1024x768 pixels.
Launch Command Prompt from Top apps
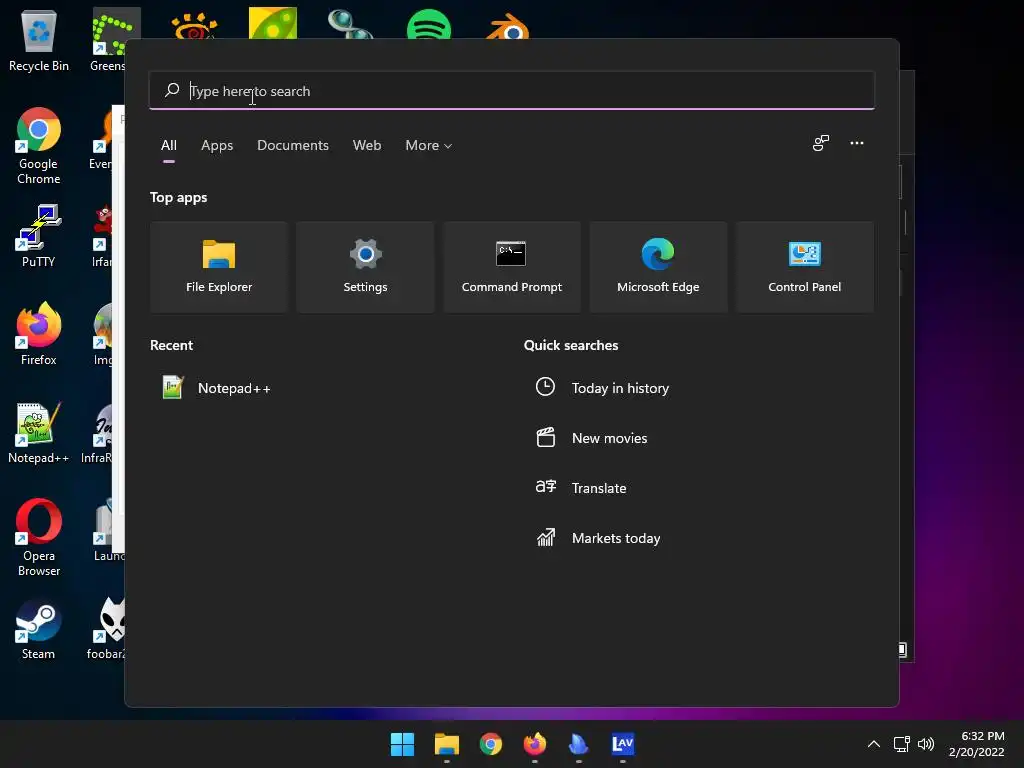[x=511, y=267]
